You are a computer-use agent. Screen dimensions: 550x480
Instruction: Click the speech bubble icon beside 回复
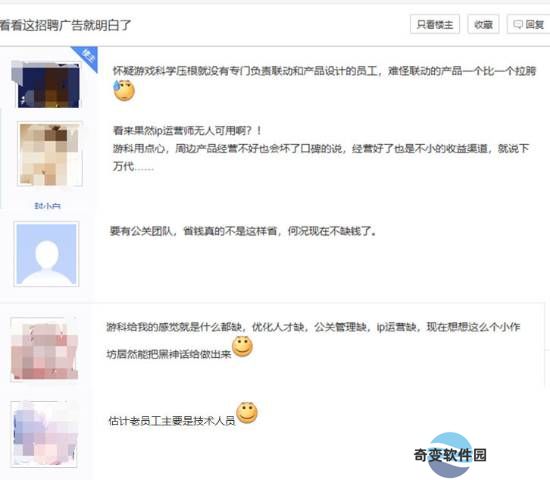(518, 25)
